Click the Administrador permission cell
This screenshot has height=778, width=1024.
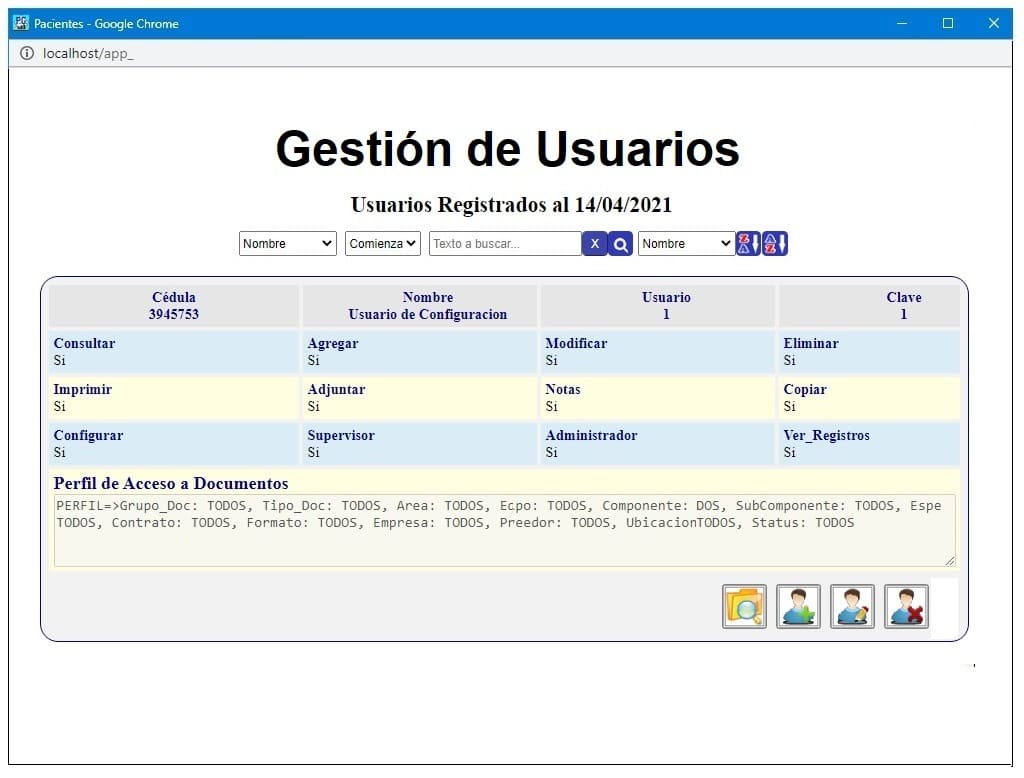(658, 444)
